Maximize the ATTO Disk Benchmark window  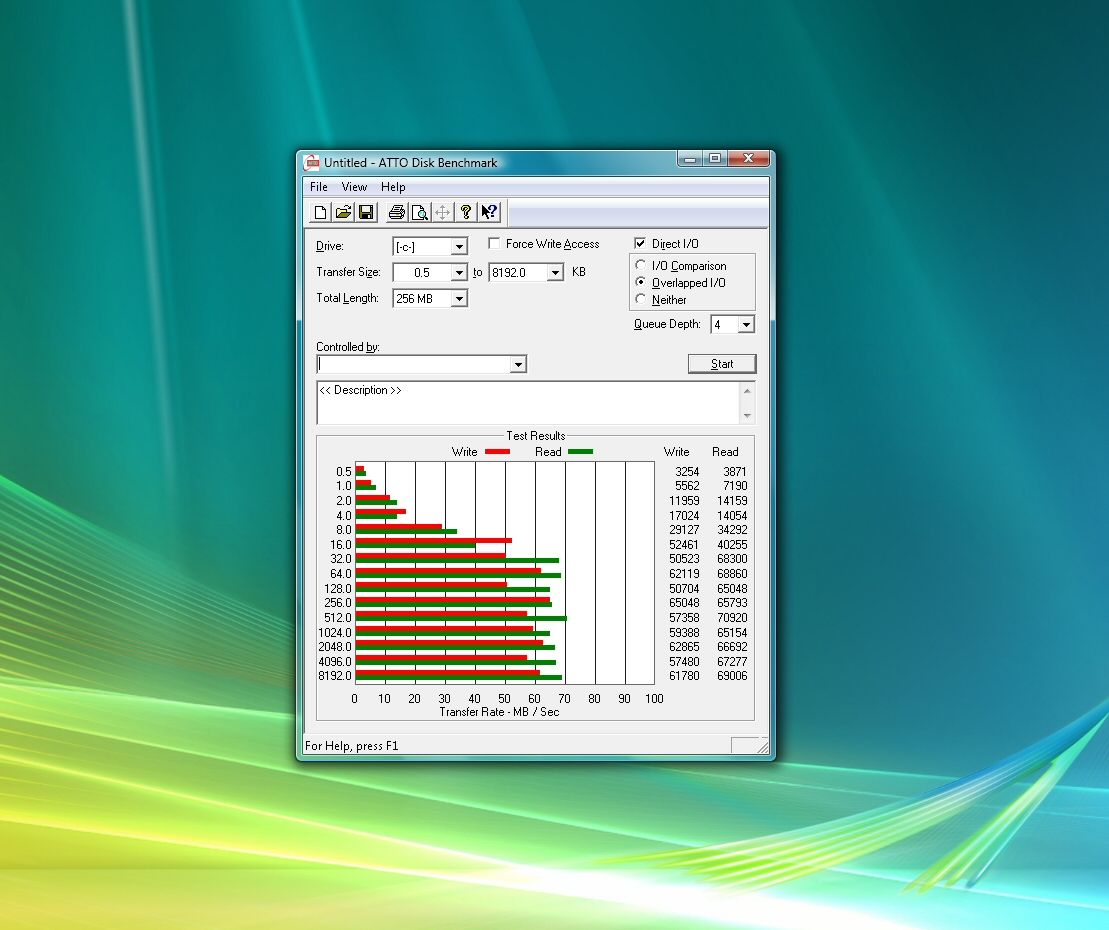click(x=715, y=158)
